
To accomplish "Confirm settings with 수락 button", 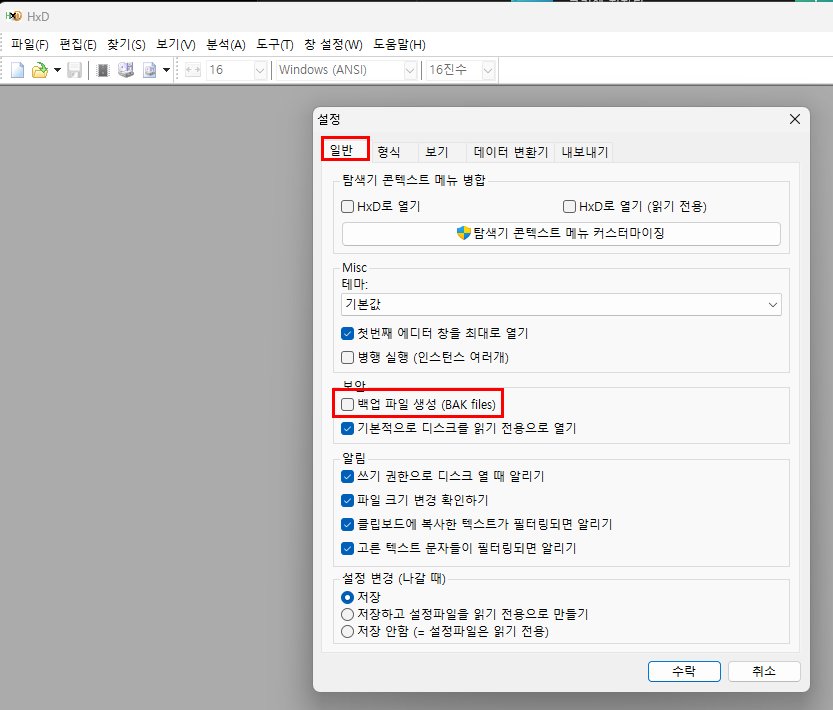I will (x=684, y=671).
